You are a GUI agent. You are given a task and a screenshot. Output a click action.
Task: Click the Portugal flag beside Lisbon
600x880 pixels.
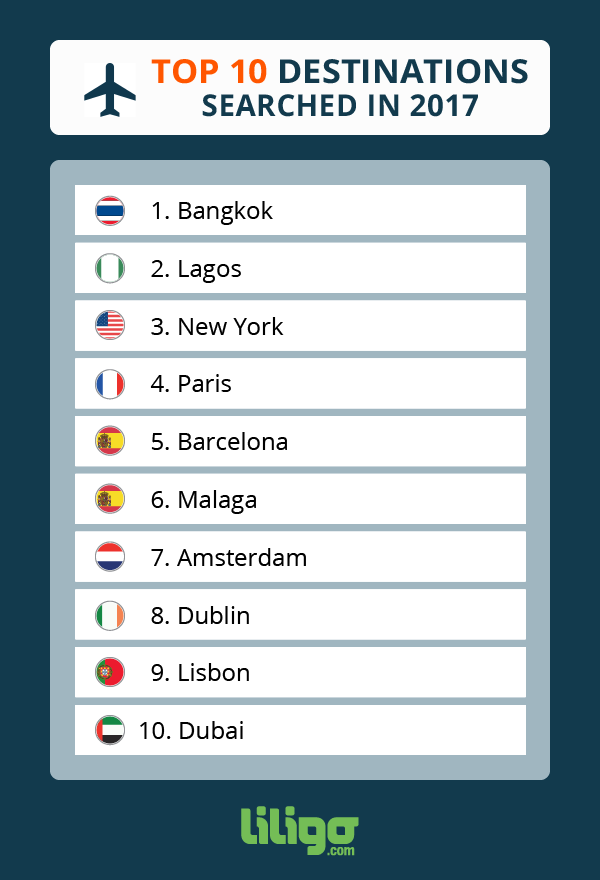click(x=110, y=672)
